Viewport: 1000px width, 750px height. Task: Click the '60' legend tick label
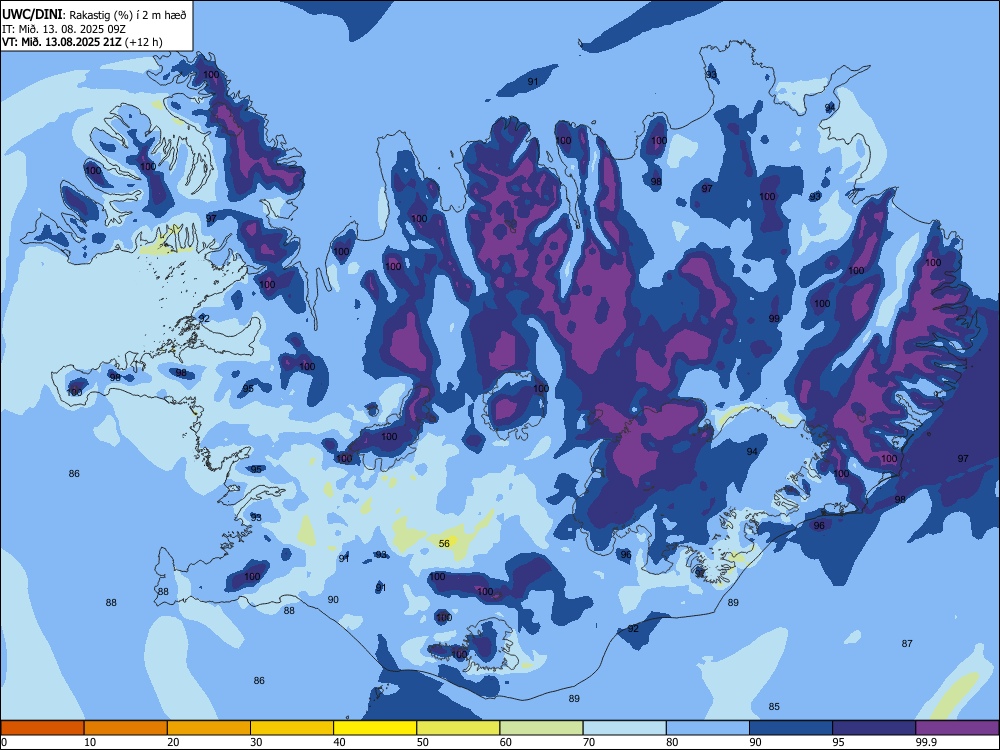click(x=506, y=742)
